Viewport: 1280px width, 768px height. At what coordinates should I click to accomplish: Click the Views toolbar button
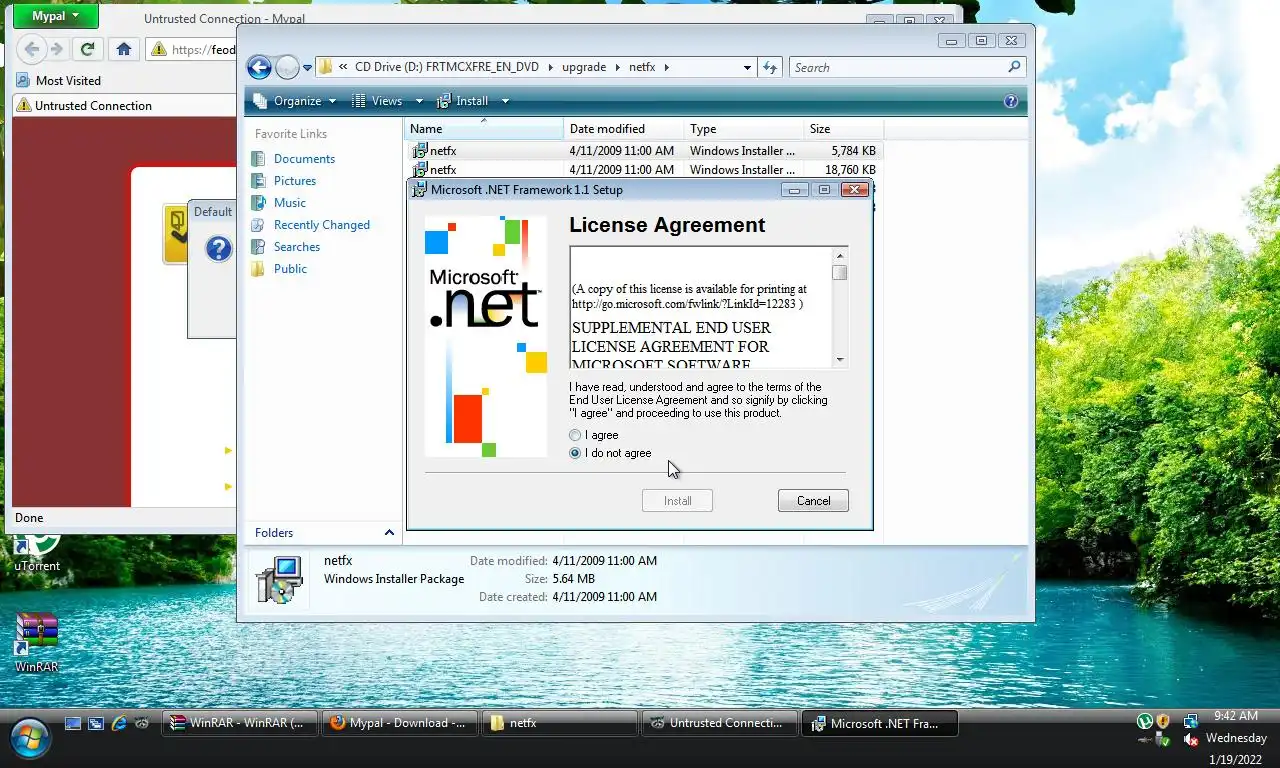pos(377,101)
